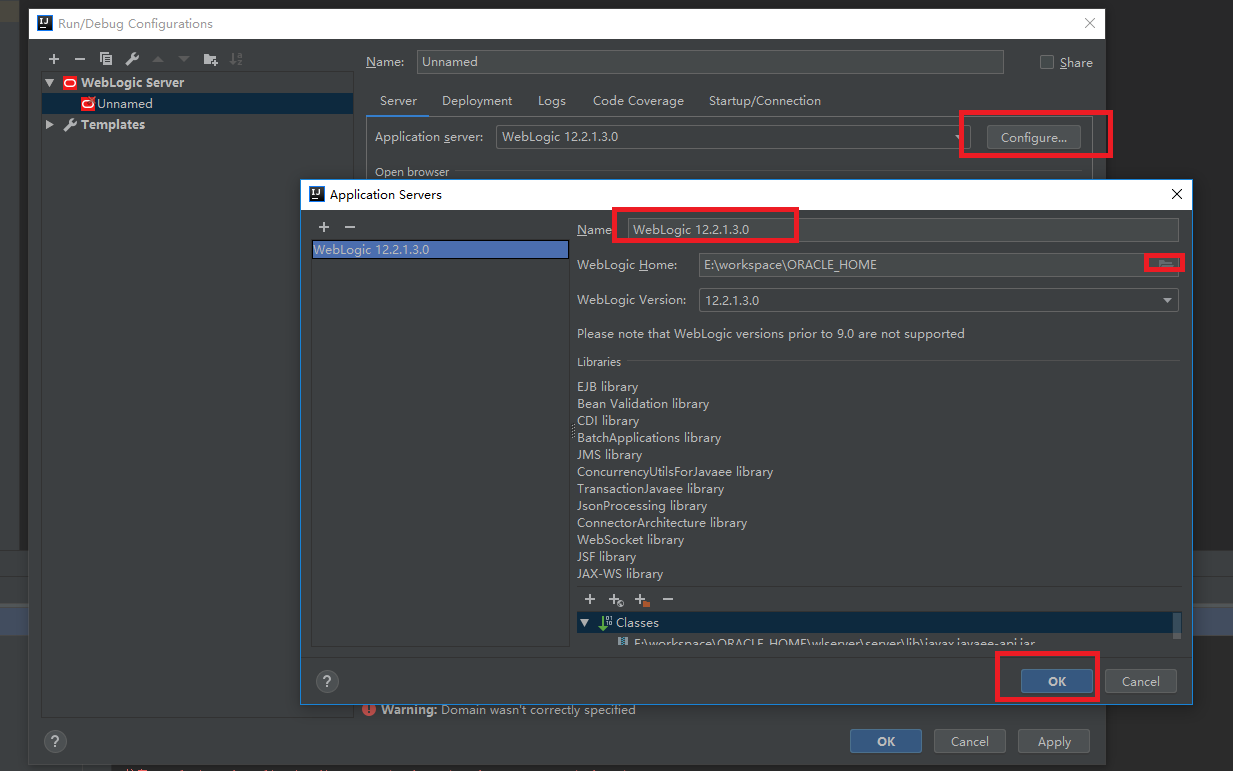Image resolution: width=1233 pixels, height=771 pixels.
Task: Close the Application Servers dialog
Action: (1177, 194)
